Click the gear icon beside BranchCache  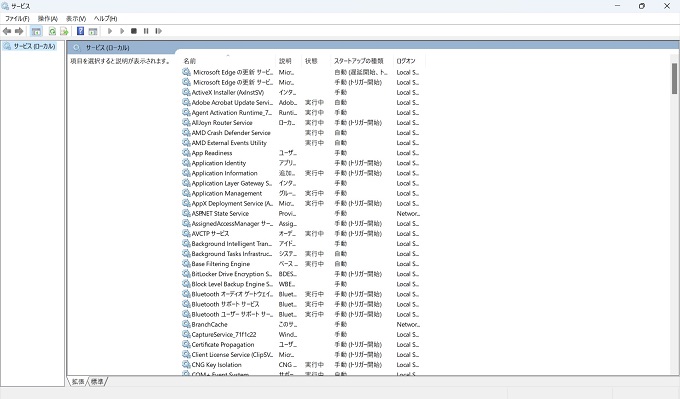[186, 324]
